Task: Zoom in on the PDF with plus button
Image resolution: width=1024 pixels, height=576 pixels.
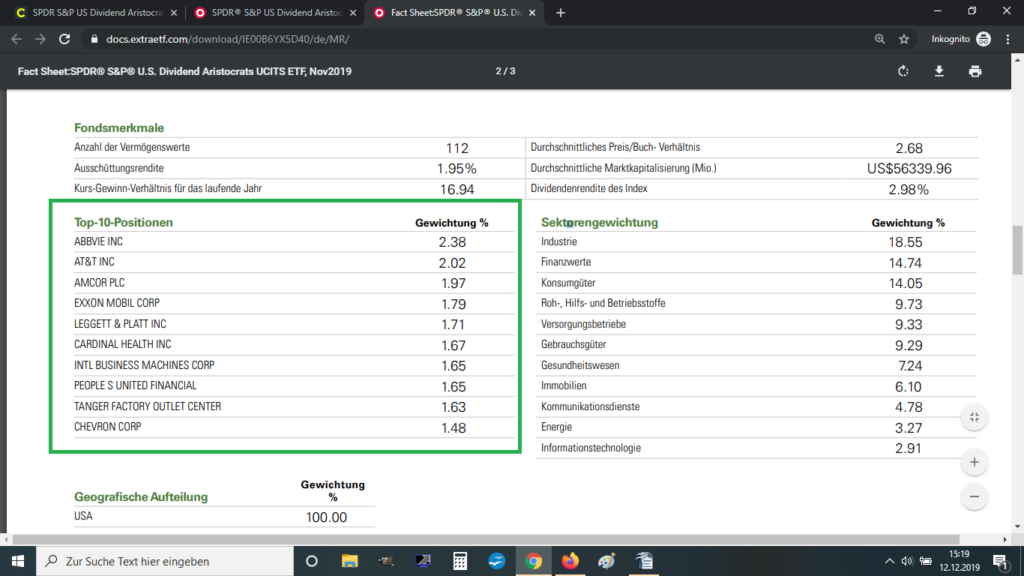Action: 974,462
